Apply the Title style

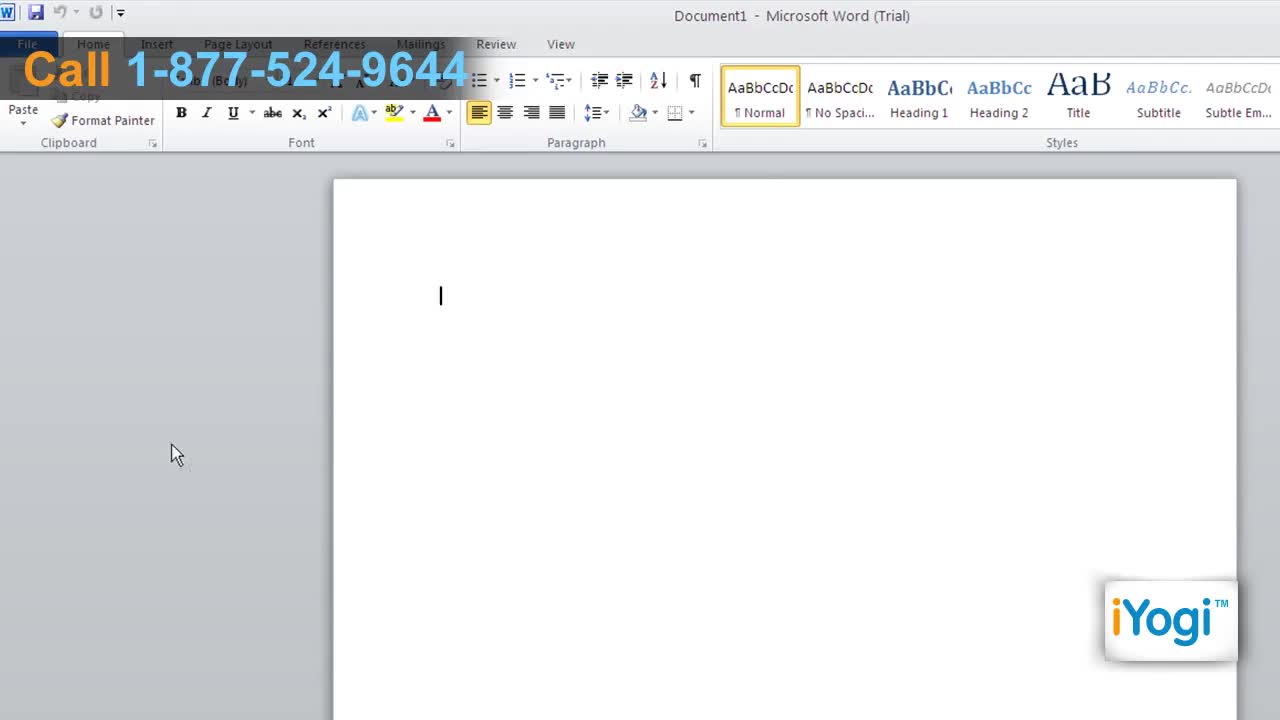point(1078,96)
